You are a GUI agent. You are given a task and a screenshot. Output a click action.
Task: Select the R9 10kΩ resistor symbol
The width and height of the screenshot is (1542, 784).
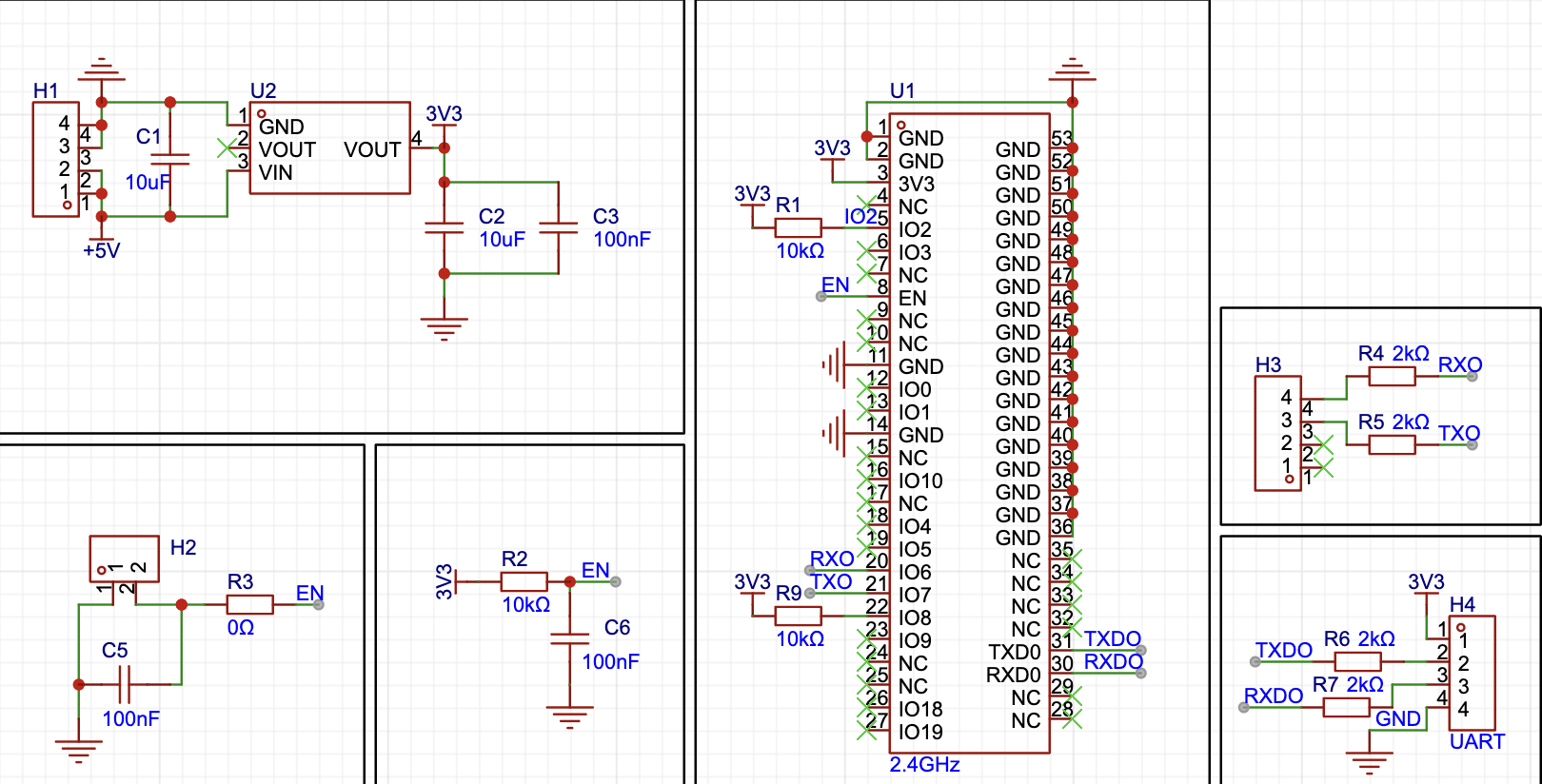[x=798, y=616]
